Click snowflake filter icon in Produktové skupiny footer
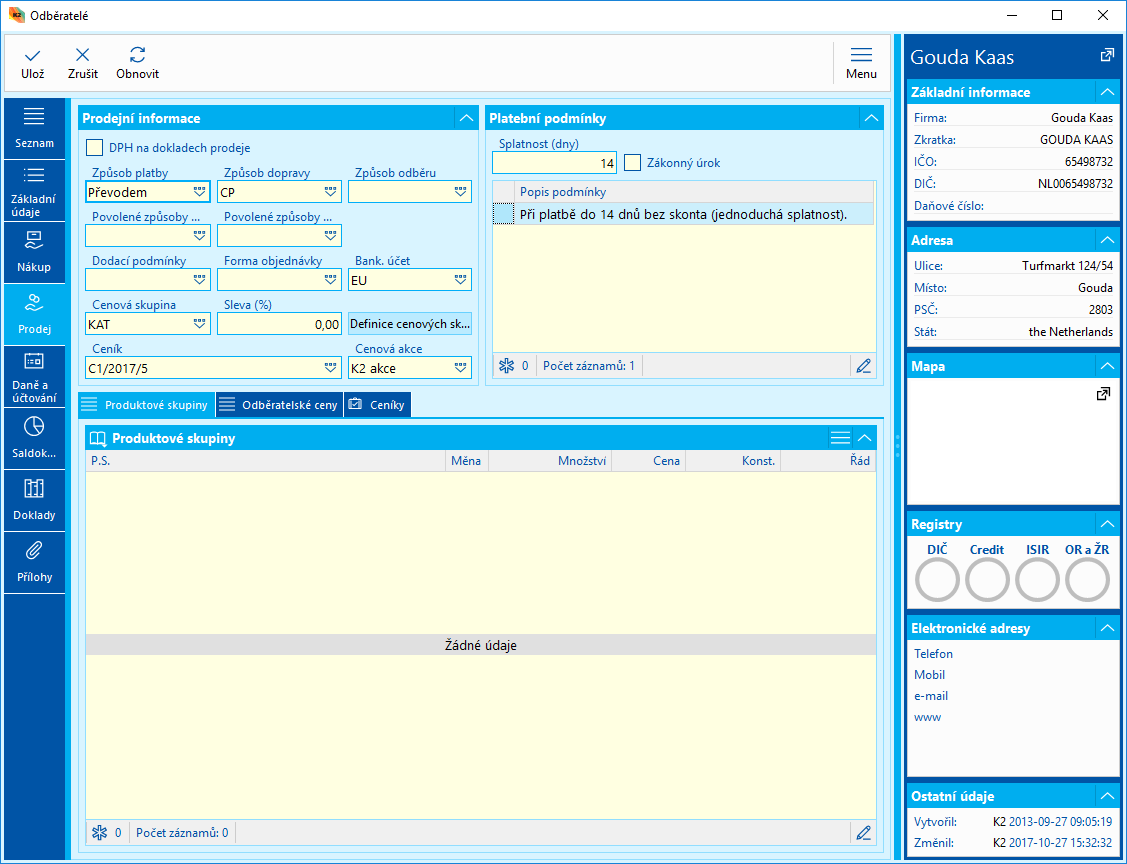Viewport: 1127px width, 864px height. pos(100,833)
